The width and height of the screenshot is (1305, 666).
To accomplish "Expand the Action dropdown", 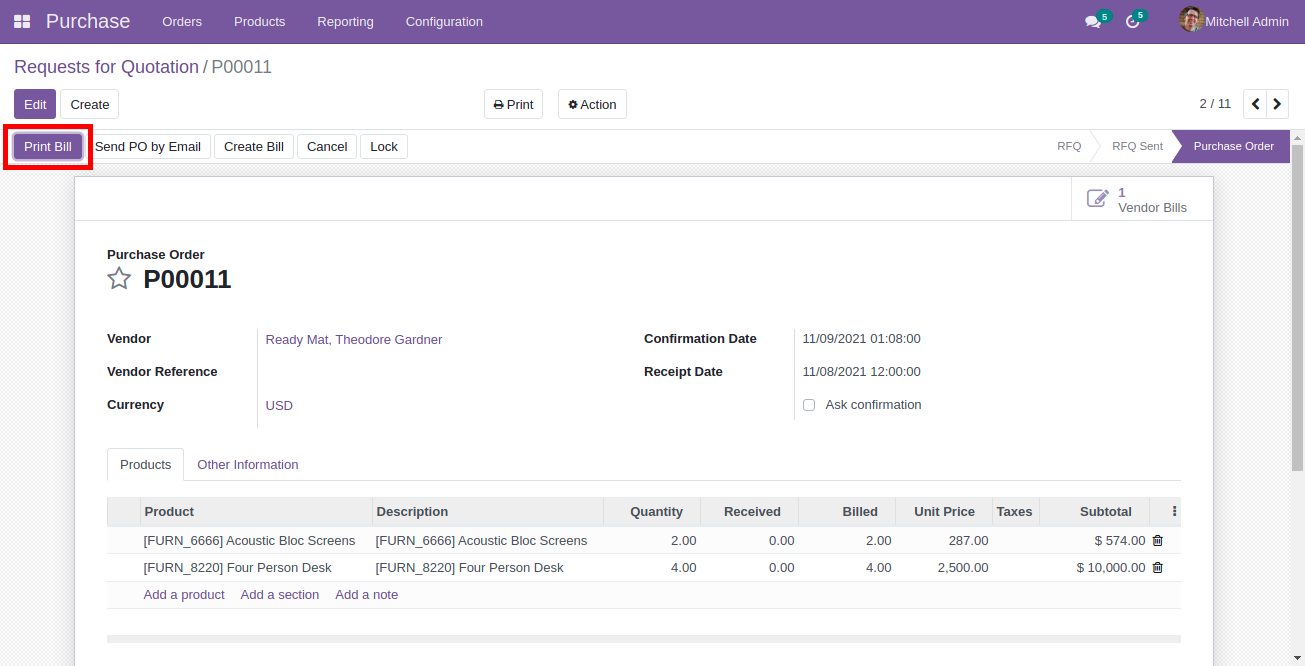I will click(x=592, y=104).
